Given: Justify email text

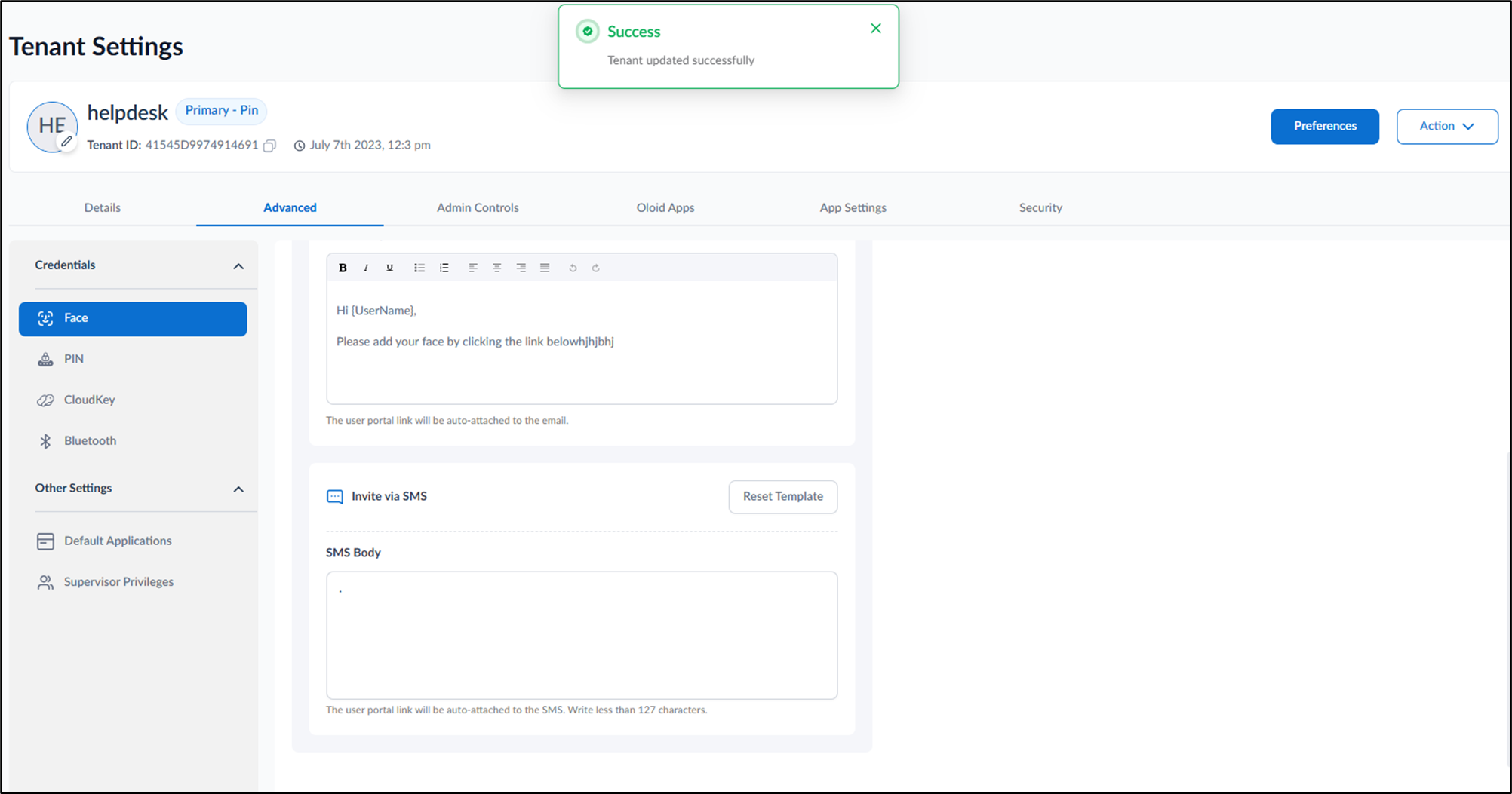Looking at the screenshot, I should (x=545, y=268).
